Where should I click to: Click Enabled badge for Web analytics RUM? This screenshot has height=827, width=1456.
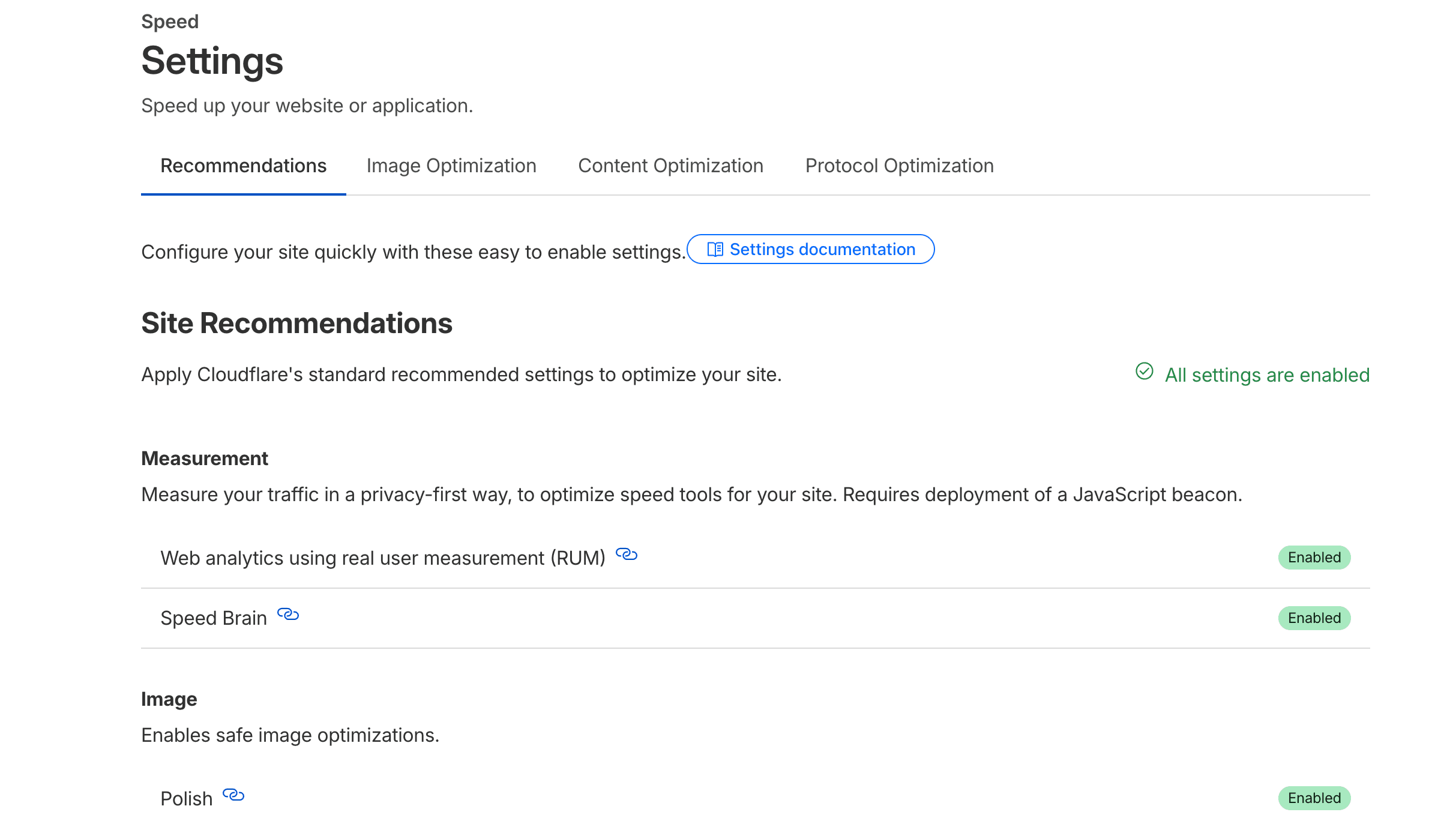tap(1314, 558)
